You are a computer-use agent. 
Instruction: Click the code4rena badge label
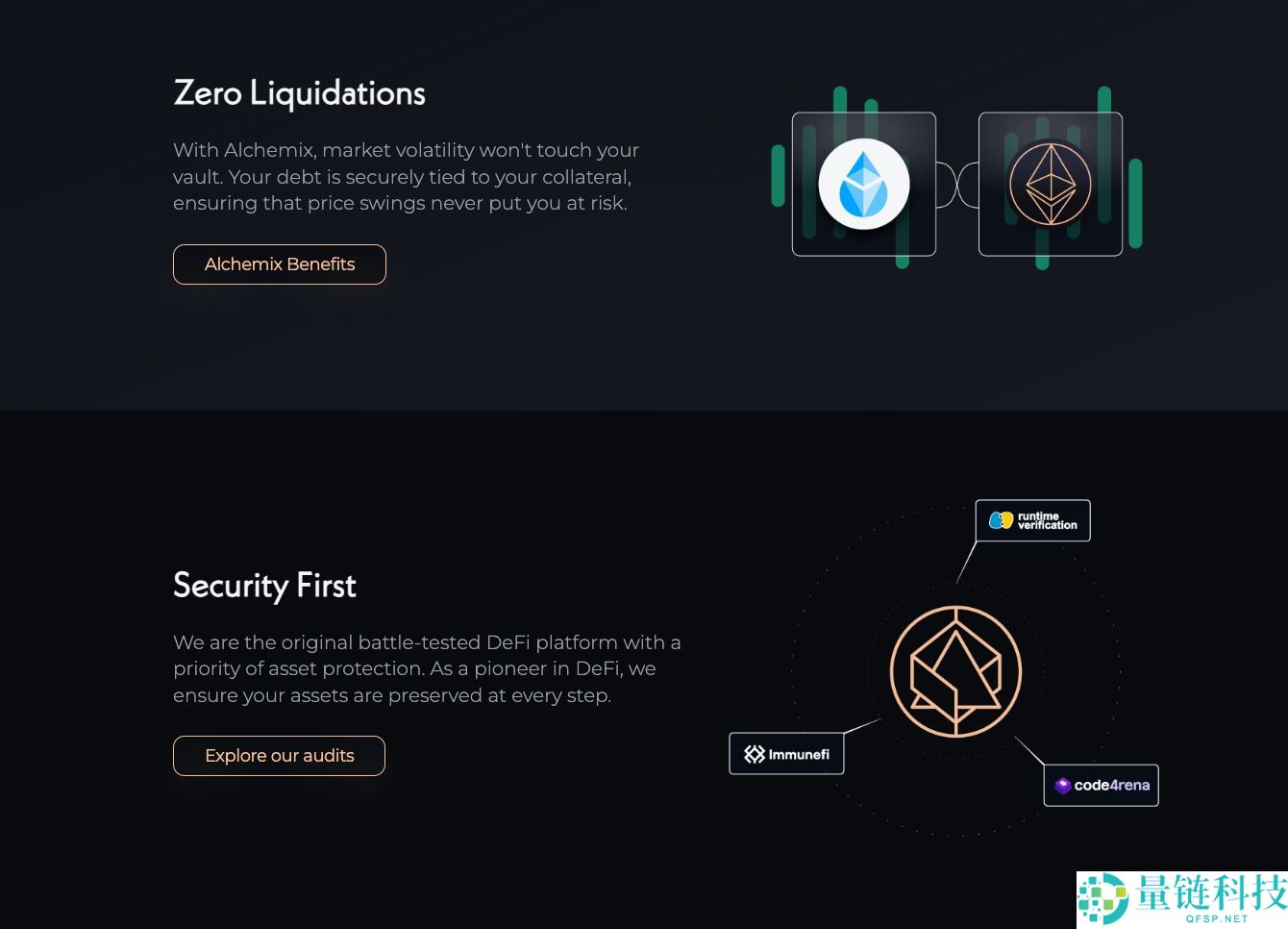1101,785
